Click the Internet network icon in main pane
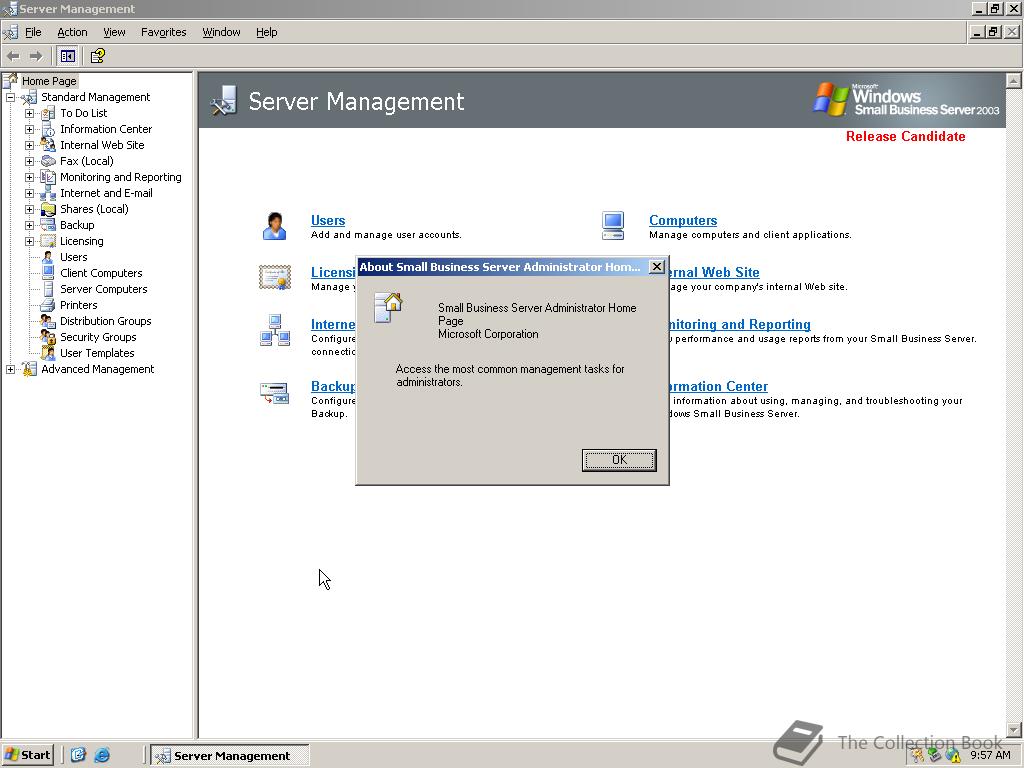The width and height of the screenshot is (1024, 768). pyautogui.click(x=275, y=330)
